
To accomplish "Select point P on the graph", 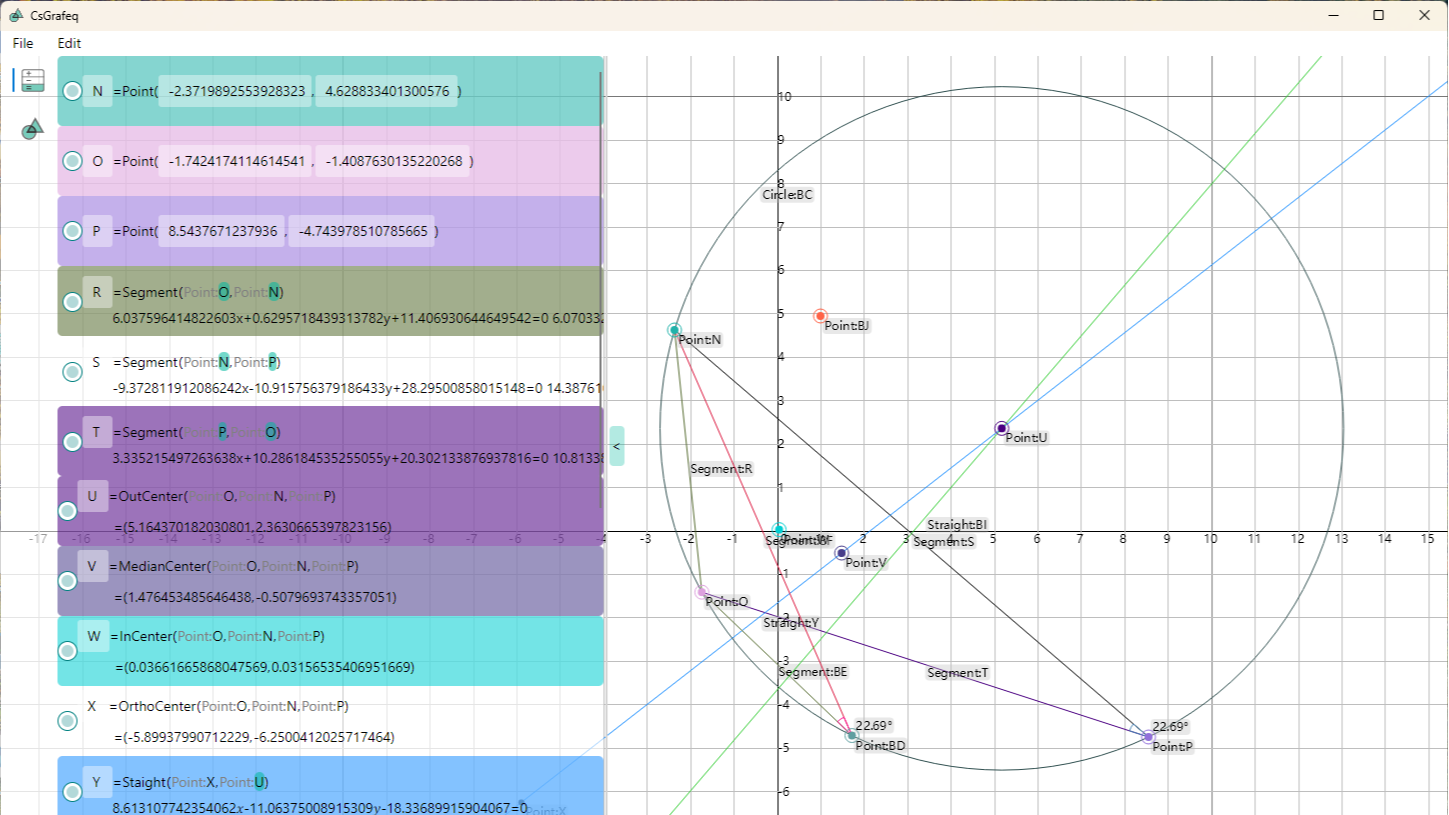I will [1148, 737].
